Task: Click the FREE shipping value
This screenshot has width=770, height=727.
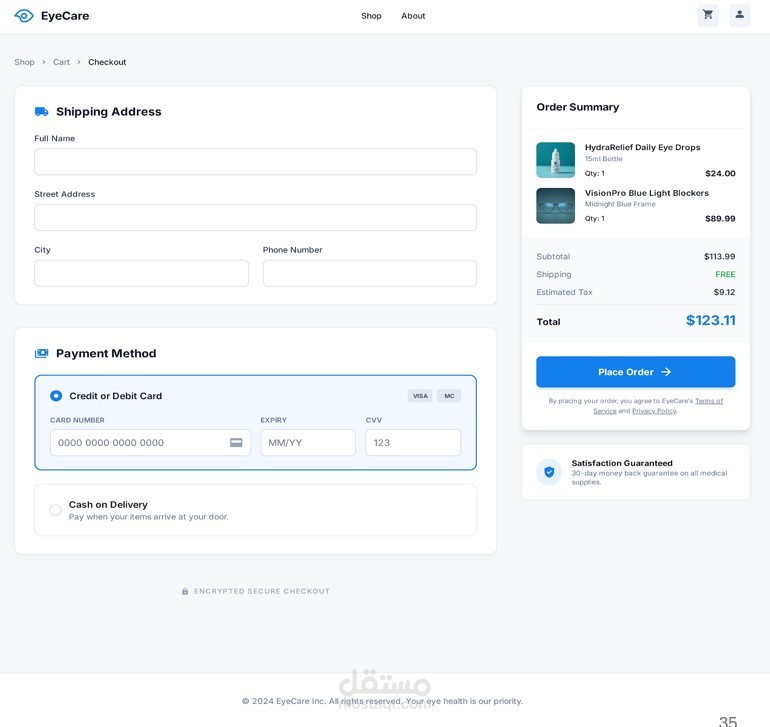Action: 725,274
